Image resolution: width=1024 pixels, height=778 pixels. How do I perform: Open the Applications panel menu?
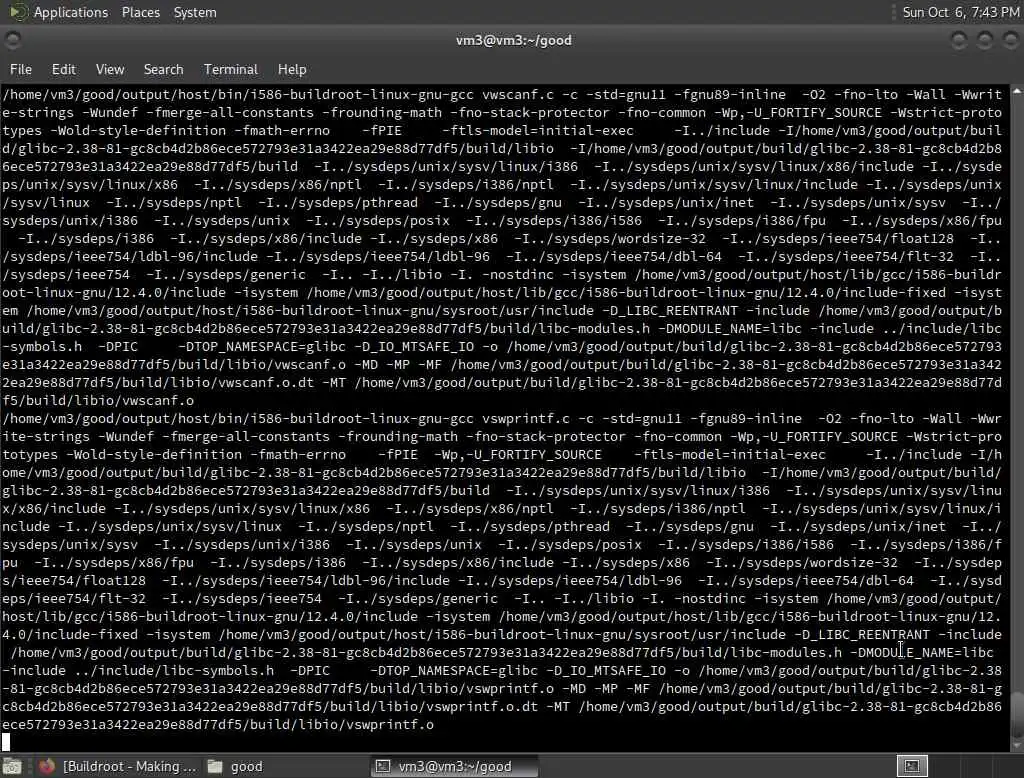[x=71, y=12]
